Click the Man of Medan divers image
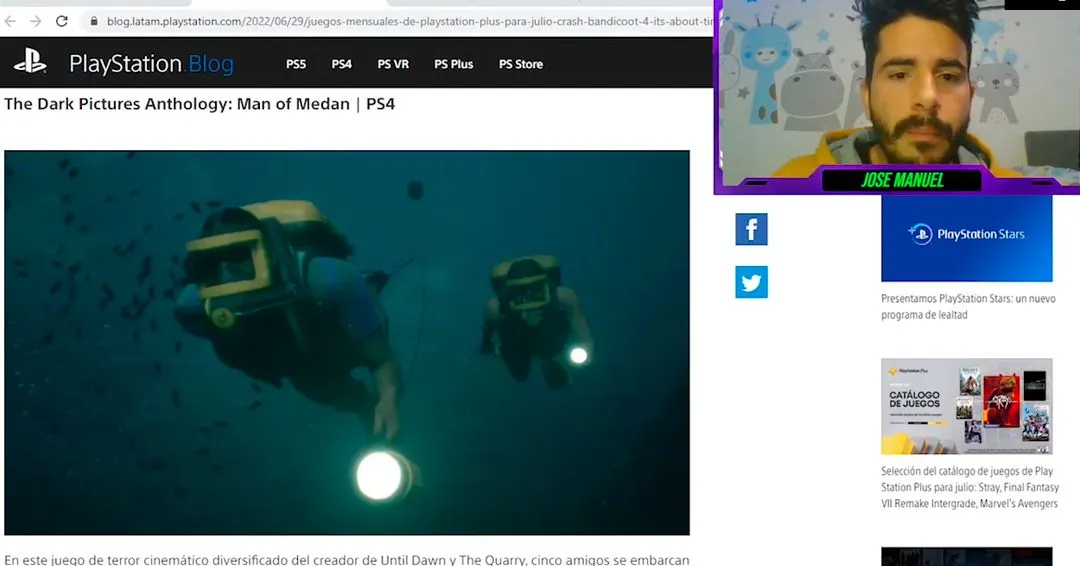 point(346,342)
